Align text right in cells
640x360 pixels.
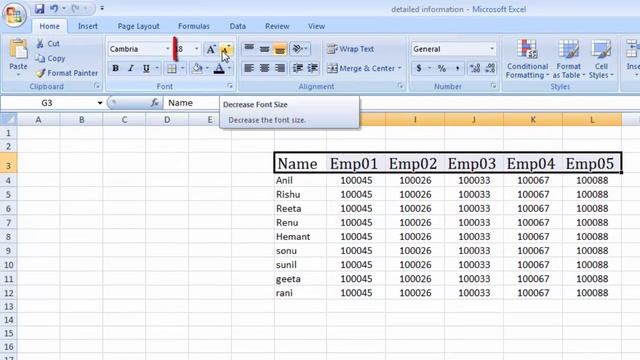pos(280,68)
